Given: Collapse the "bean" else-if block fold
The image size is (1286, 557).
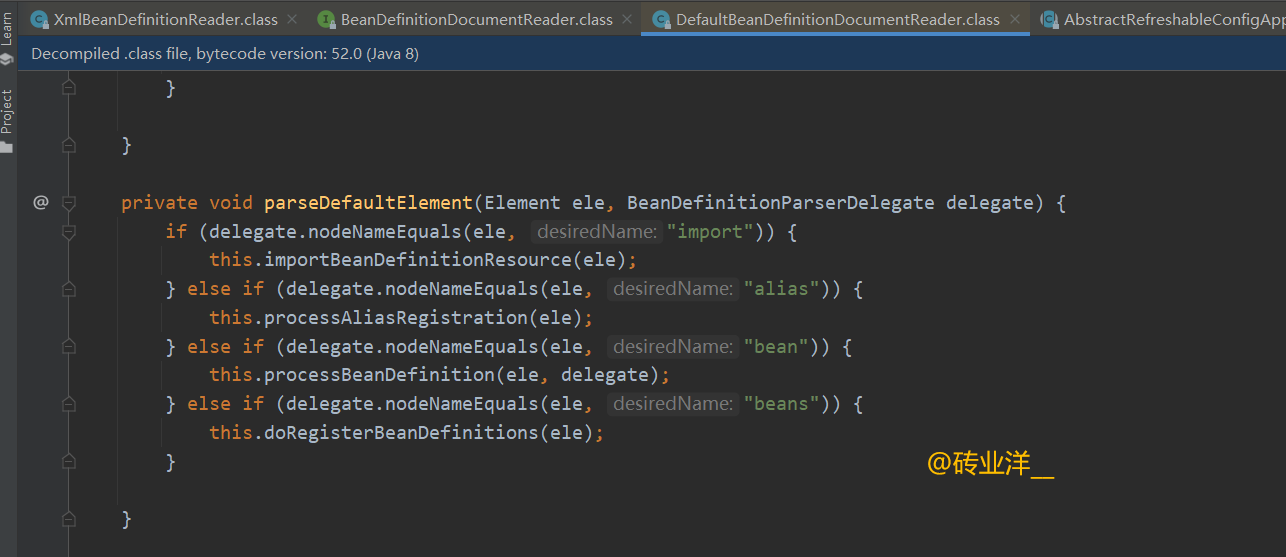Looking at the screenshot, I should pos(68,346).
